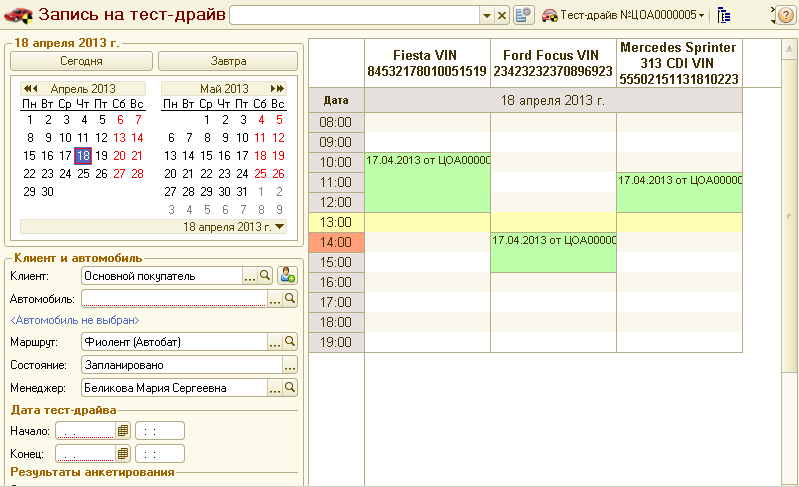Viewport: 799px width, 487px height.
Task: Select May 31 in the calendar
Action: 242,192
